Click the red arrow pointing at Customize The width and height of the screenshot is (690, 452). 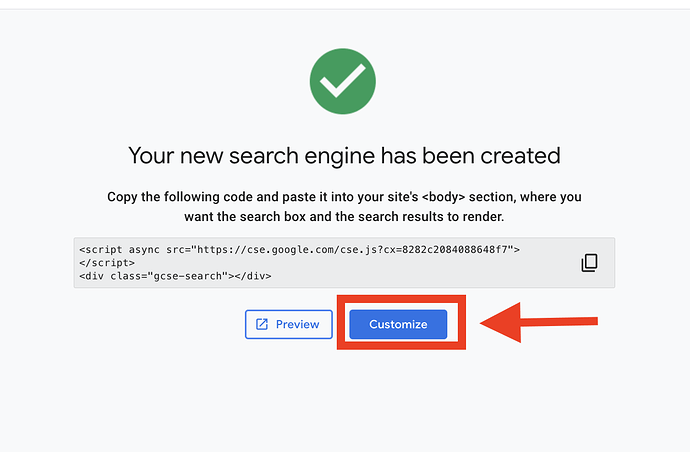click(x=539, y=322)
